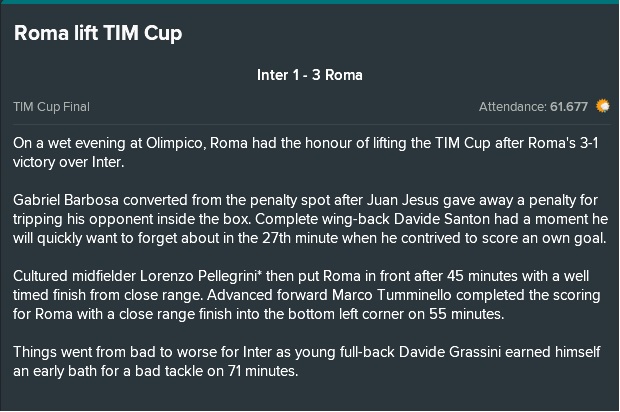
Task: Select the 'TIM Cup Final' competition label
Action: [x=51, y=107]
